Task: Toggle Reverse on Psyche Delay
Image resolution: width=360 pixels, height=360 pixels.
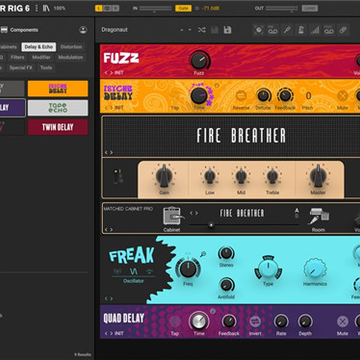Action: (x=241, y=96)
